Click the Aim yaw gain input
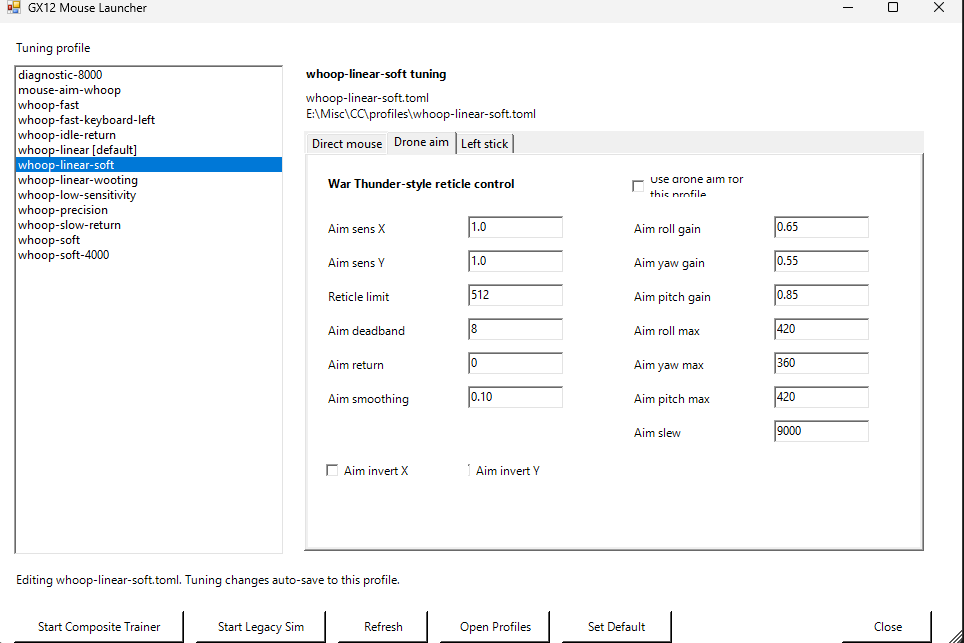This screenshot has width=964, height=643. click(x=821, y=261)
